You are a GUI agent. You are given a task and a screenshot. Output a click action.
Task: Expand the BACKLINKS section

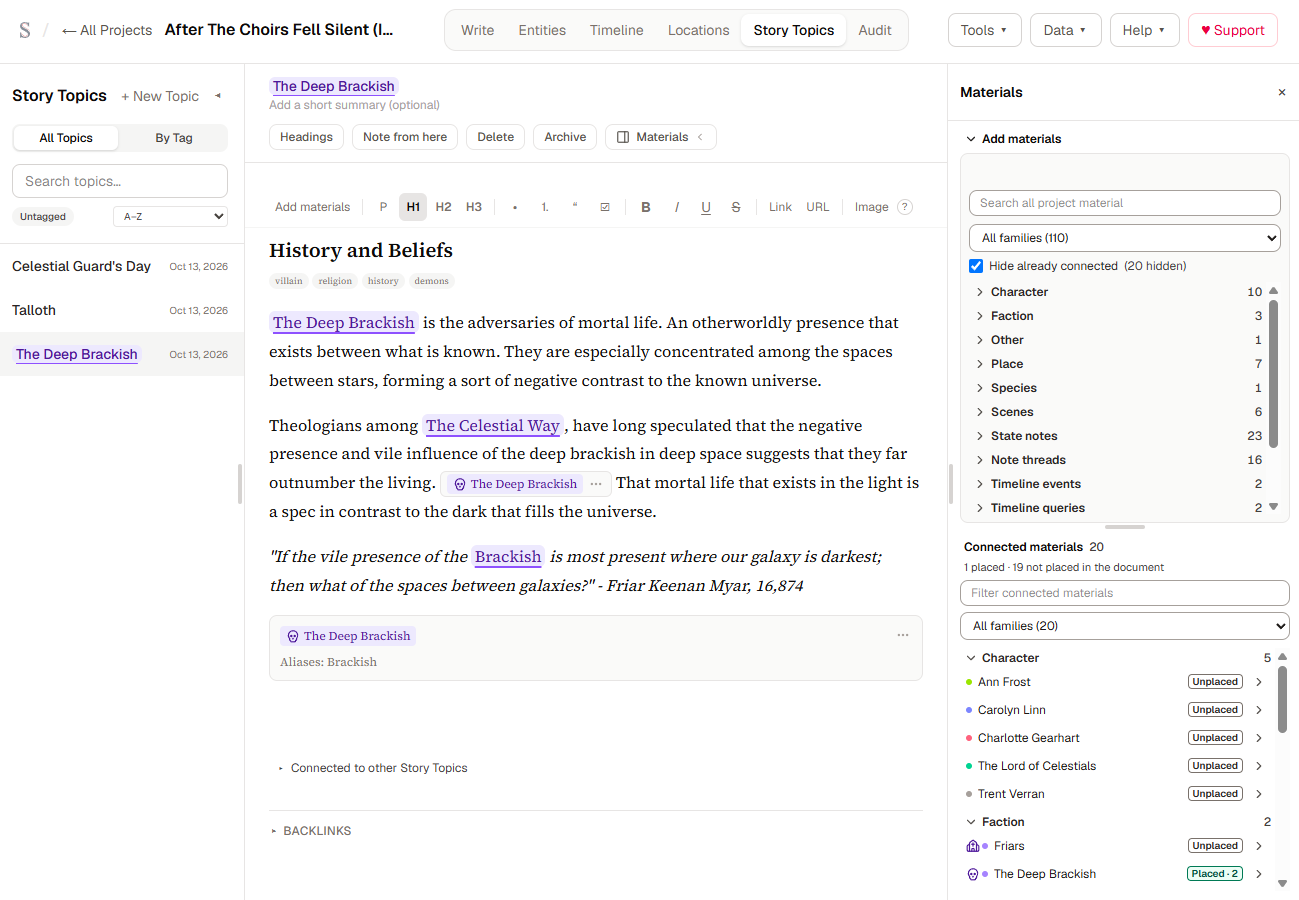(311, 831)
